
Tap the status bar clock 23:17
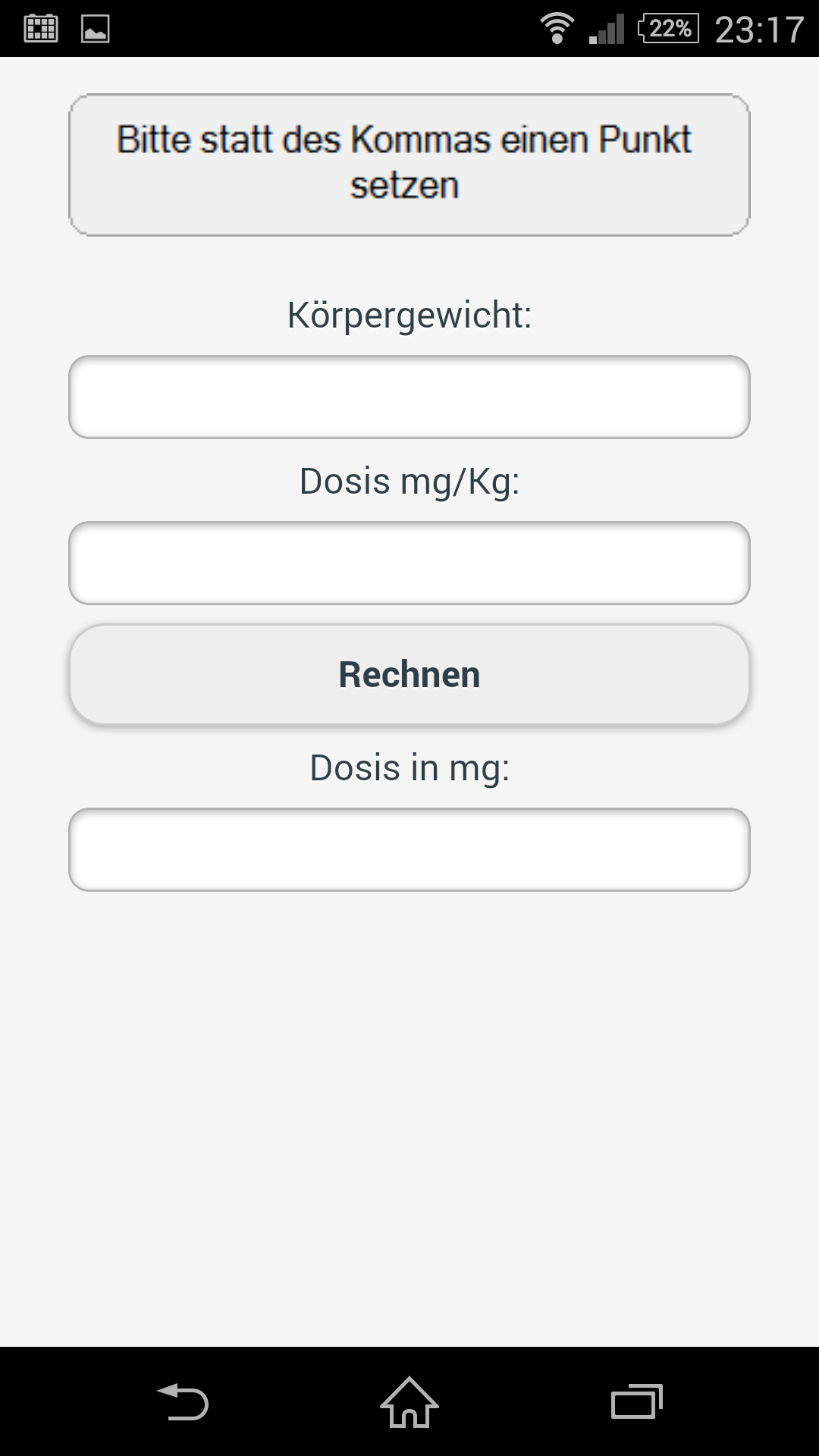coord(759,30)
